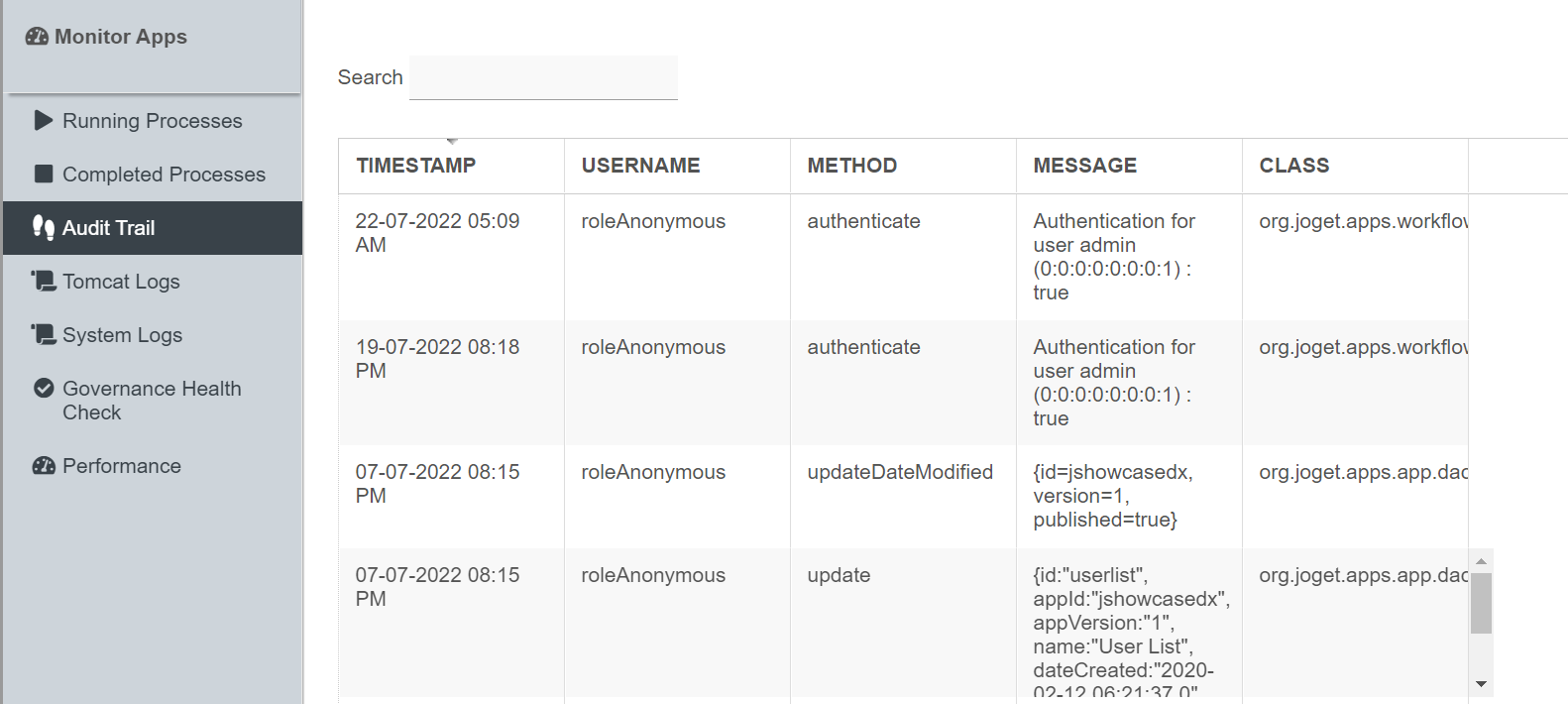Click the Completed Processes stop icon
1568x704 pixels.
[x=44, y=175]
